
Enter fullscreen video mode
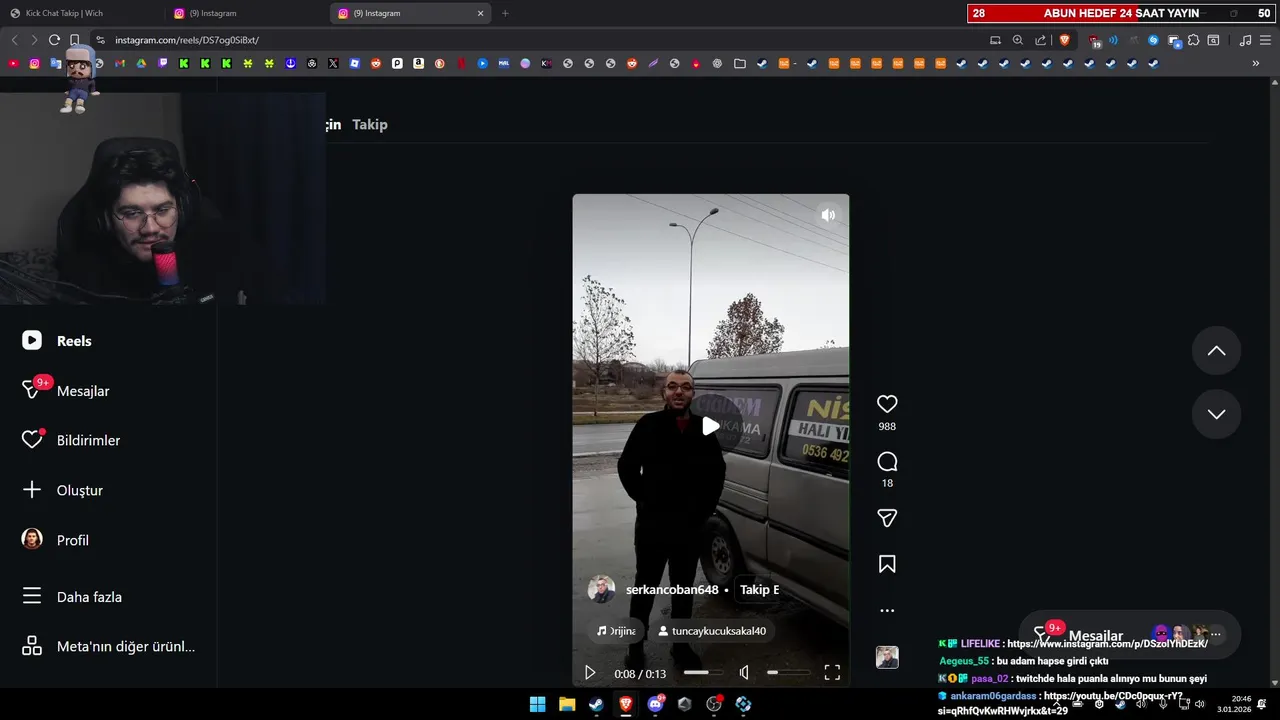832,673
